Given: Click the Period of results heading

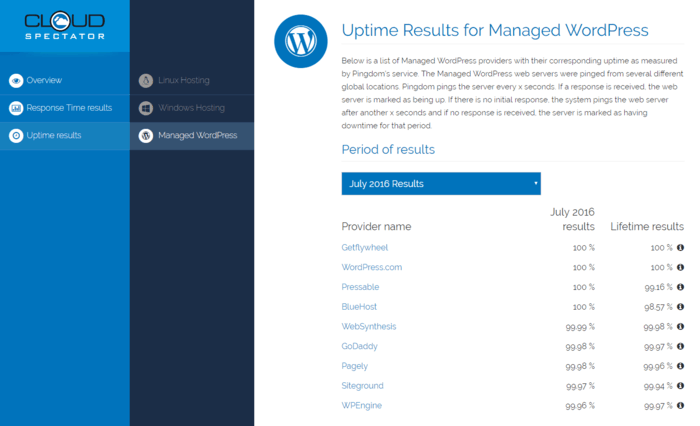Looking at the screenshot, I should pyautogui.click(x=388, y=150).
